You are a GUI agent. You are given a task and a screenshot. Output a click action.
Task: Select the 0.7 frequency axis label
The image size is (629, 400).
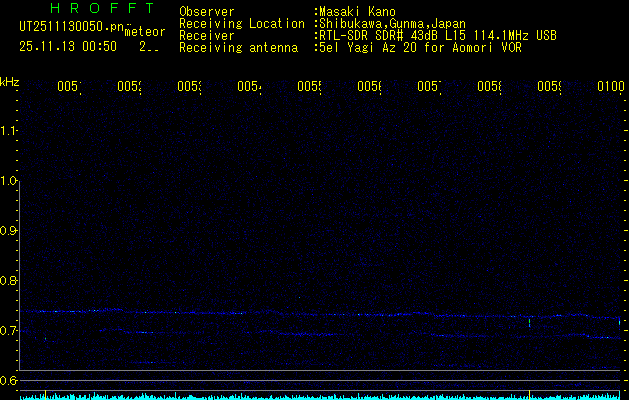click(x=9, y=331)
